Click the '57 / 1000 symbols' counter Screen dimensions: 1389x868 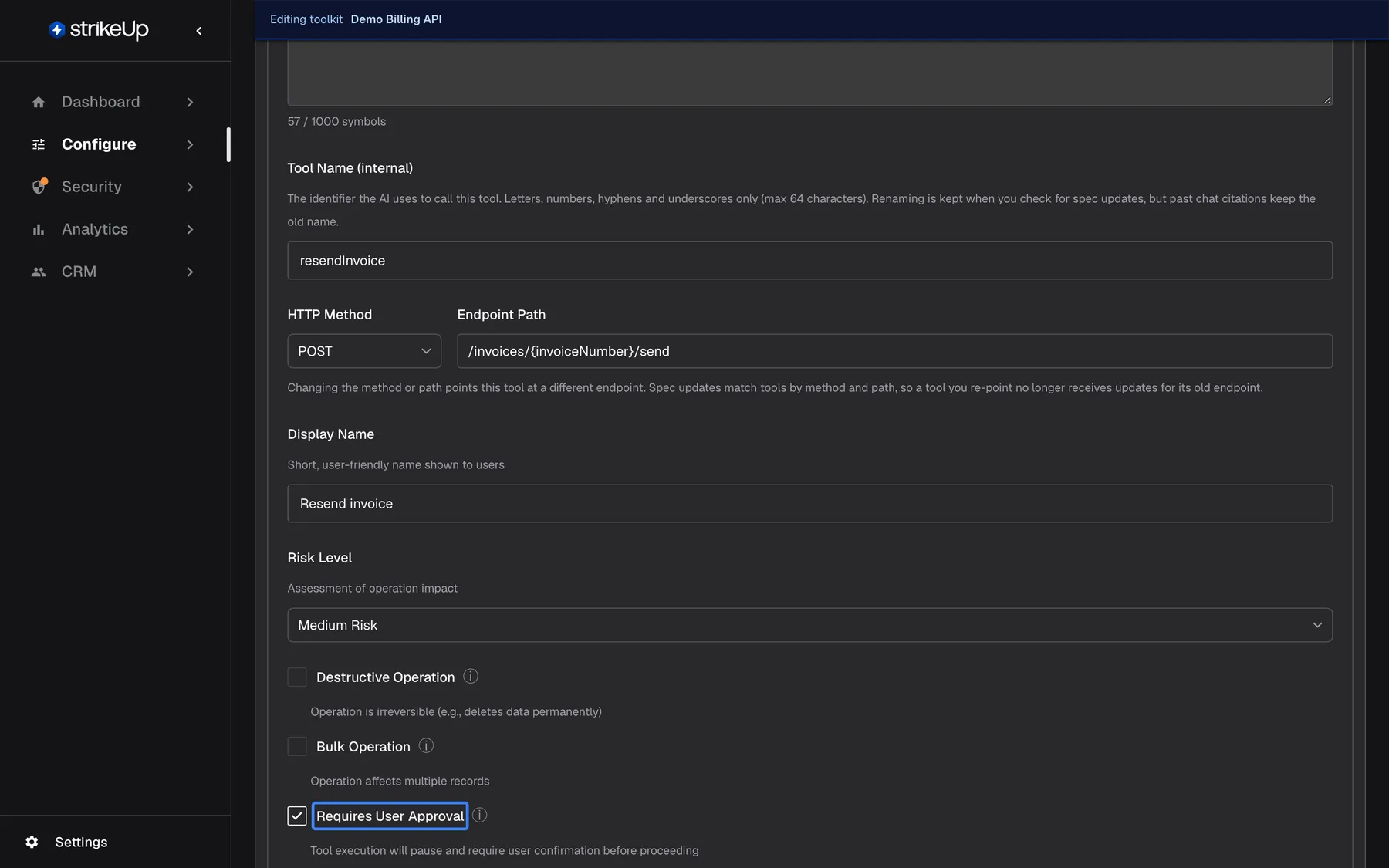coord(336,121)
